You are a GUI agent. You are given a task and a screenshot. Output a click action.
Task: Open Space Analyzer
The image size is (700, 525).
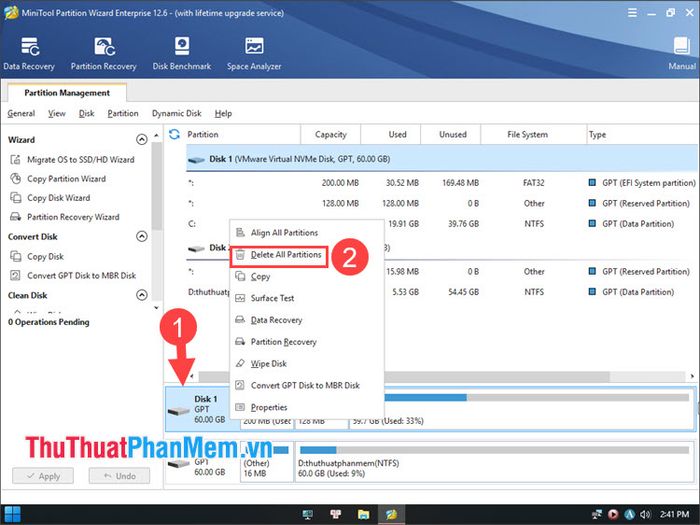click(x=254, y=54)
